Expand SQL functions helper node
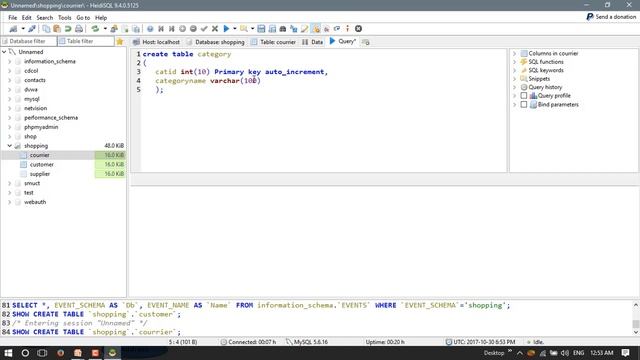Image resolution: width=640 pixels, height=360 pixels. (x=514, y=62)
